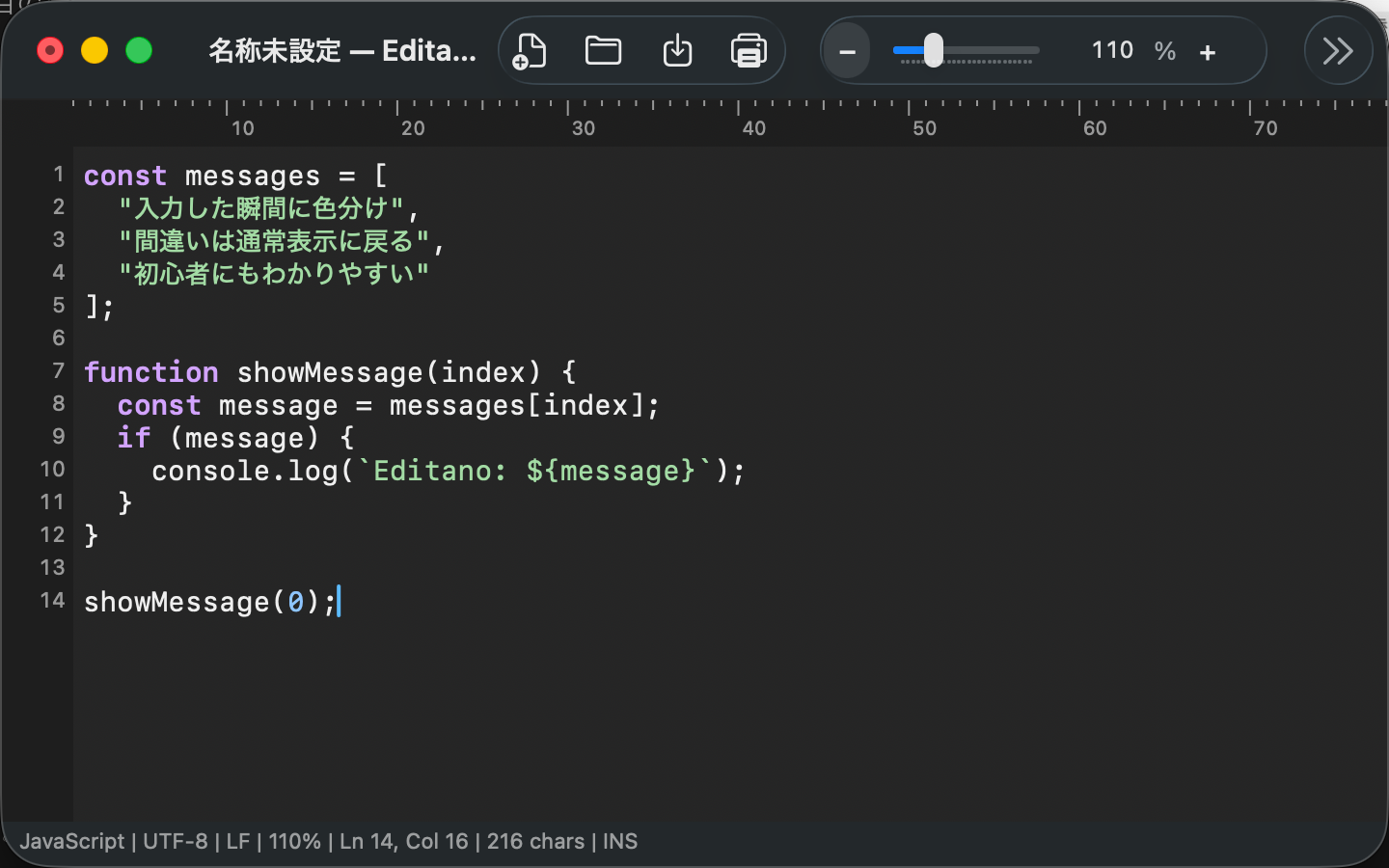Print the document with the printer icon

tap(749, 50)
